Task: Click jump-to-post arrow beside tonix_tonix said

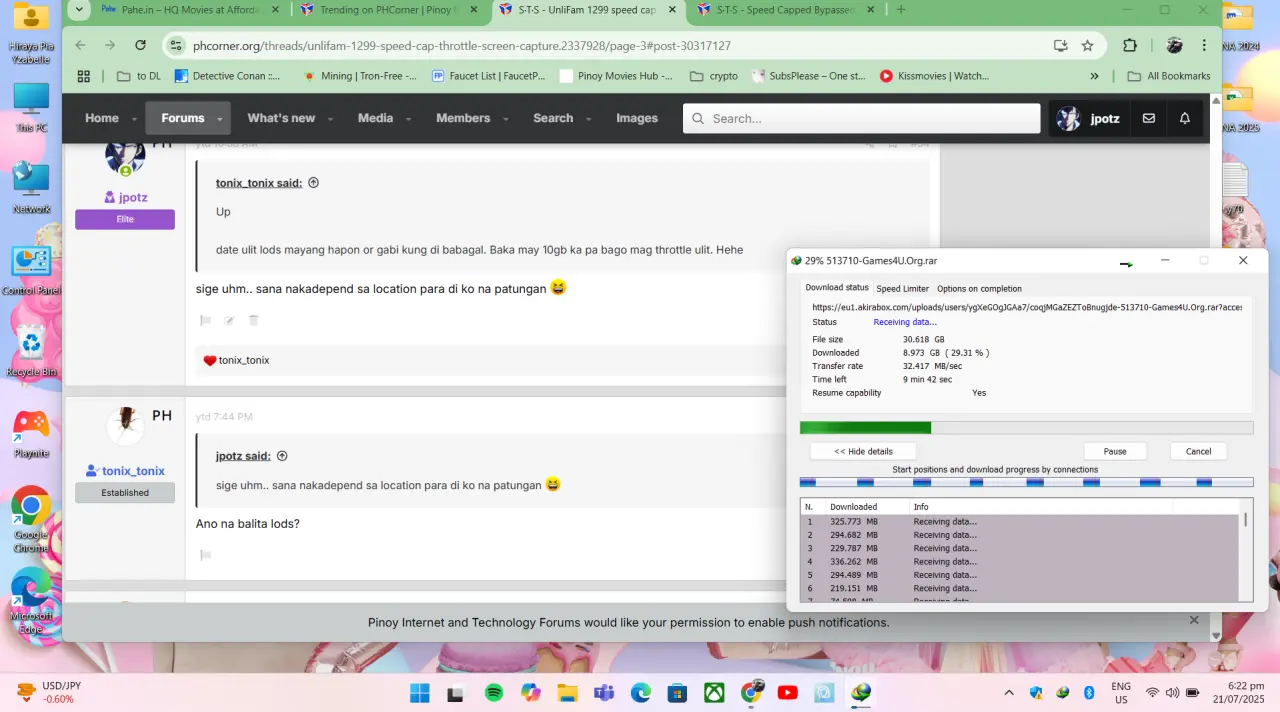Action: click(313, 183)
